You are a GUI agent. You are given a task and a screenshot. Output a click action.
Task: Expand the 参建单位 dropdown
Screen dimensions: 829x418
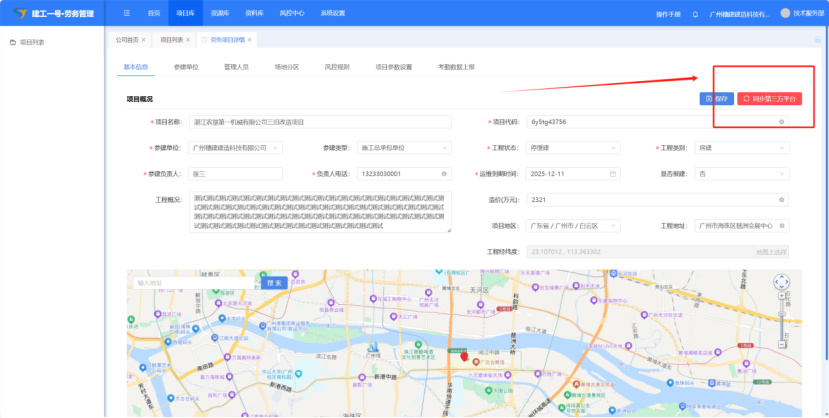point(276,147)
